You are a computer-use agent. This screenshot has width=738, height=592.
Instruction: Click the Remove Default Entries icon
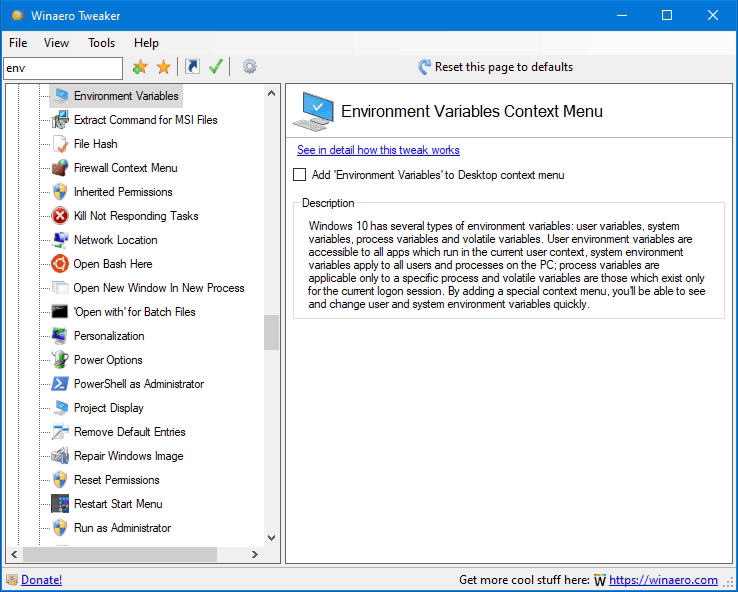pos(60,432)
